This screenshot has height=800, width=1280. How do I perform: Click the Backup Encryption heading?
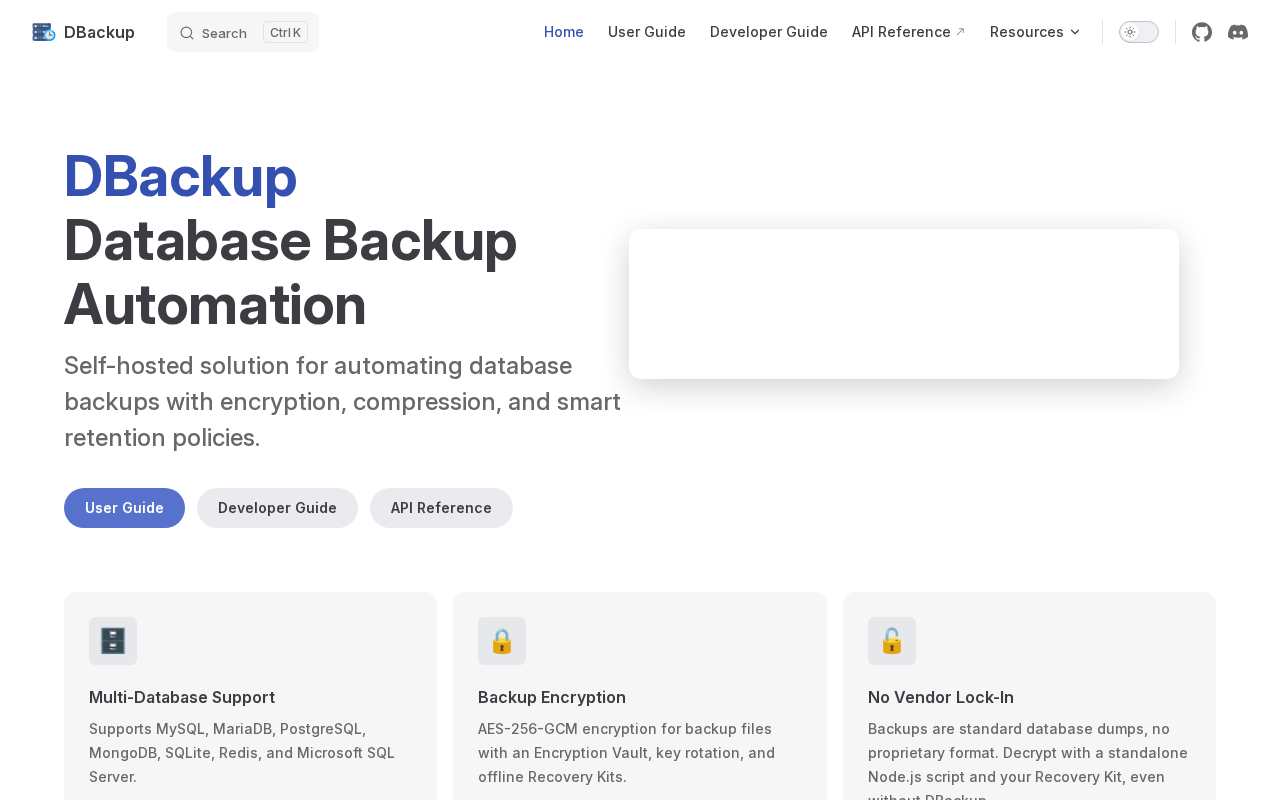[x=552, y=697]
